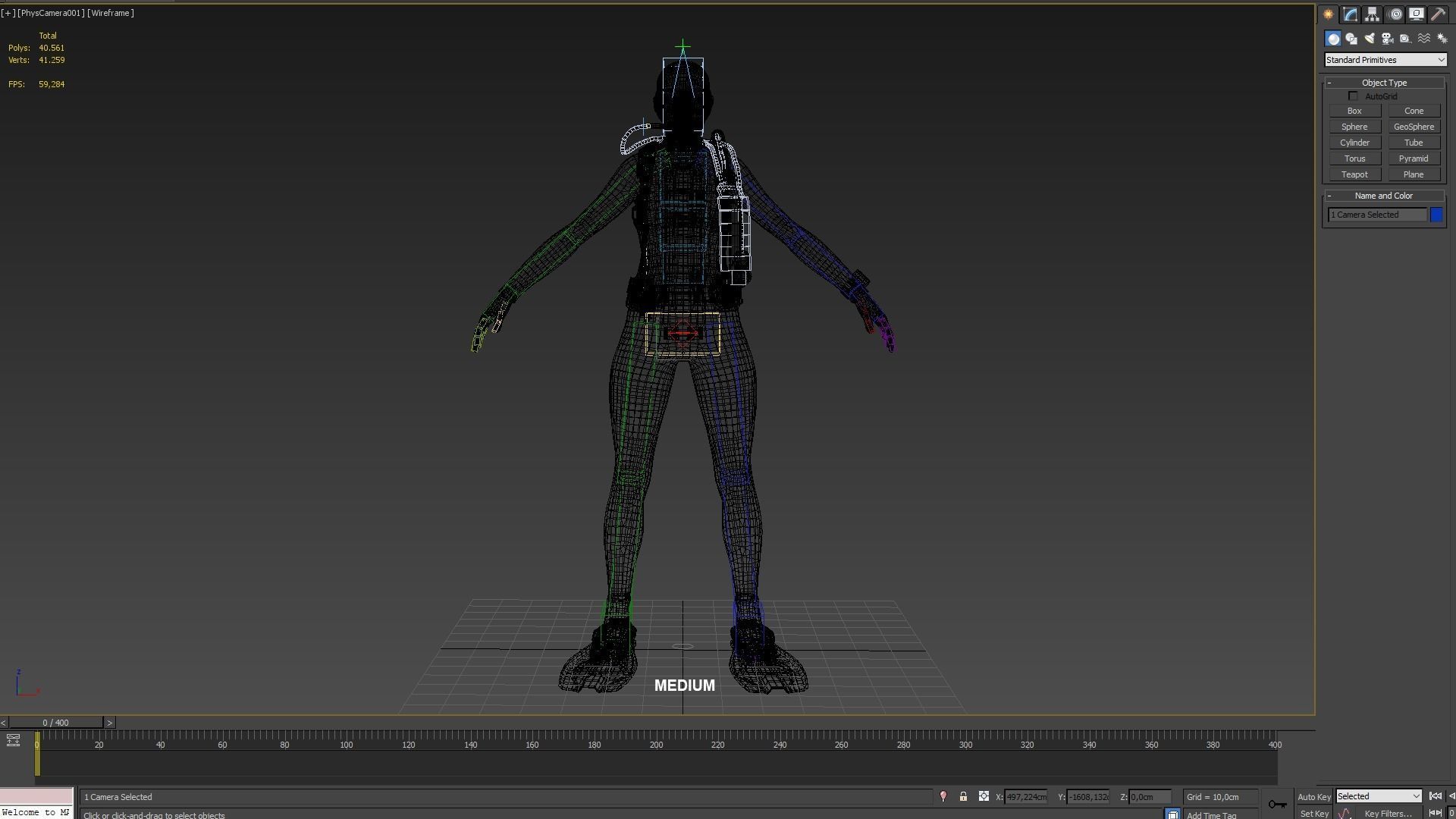Click the Pyramid primitive button
Image resolution: width=1456 pixels, height=819 pixels.
point(1414,158)
